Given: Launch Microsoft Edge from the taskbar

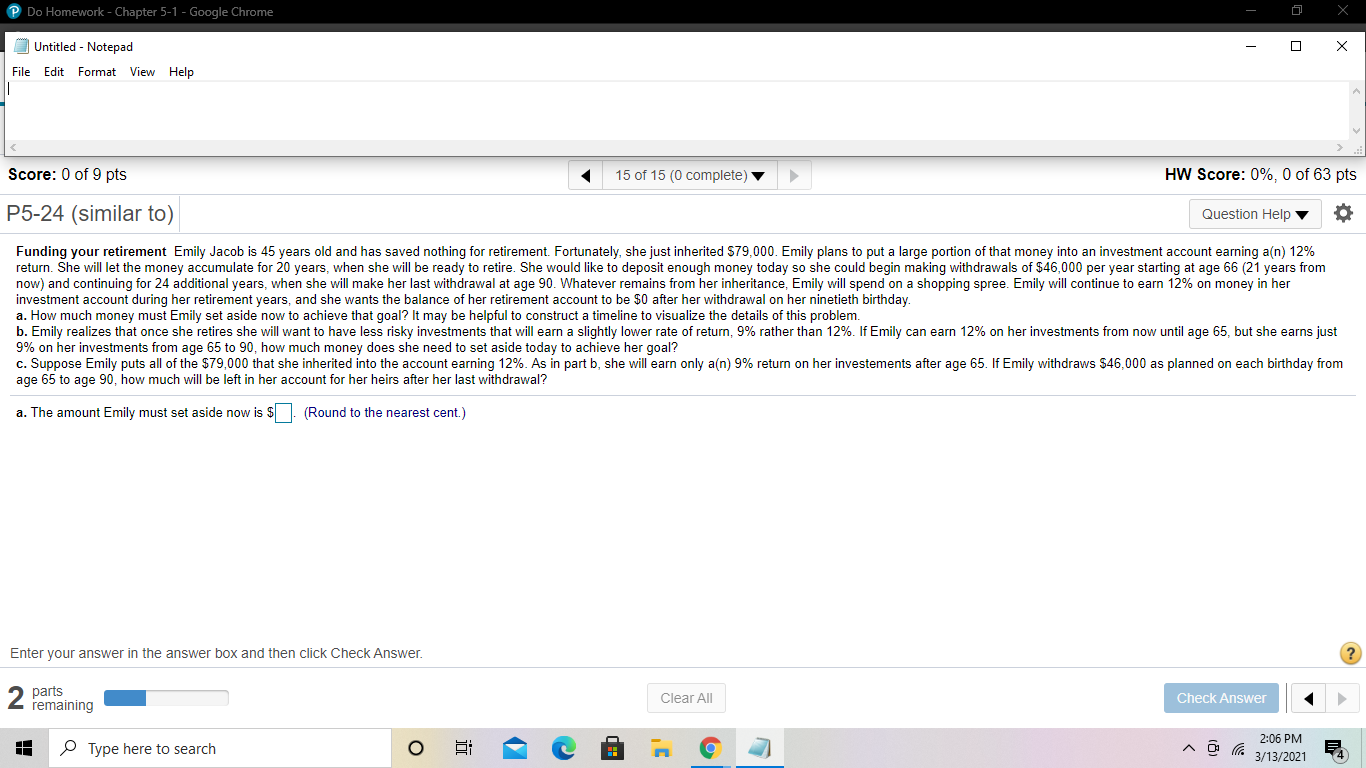Looking at the screenshot, I should 563,747.
